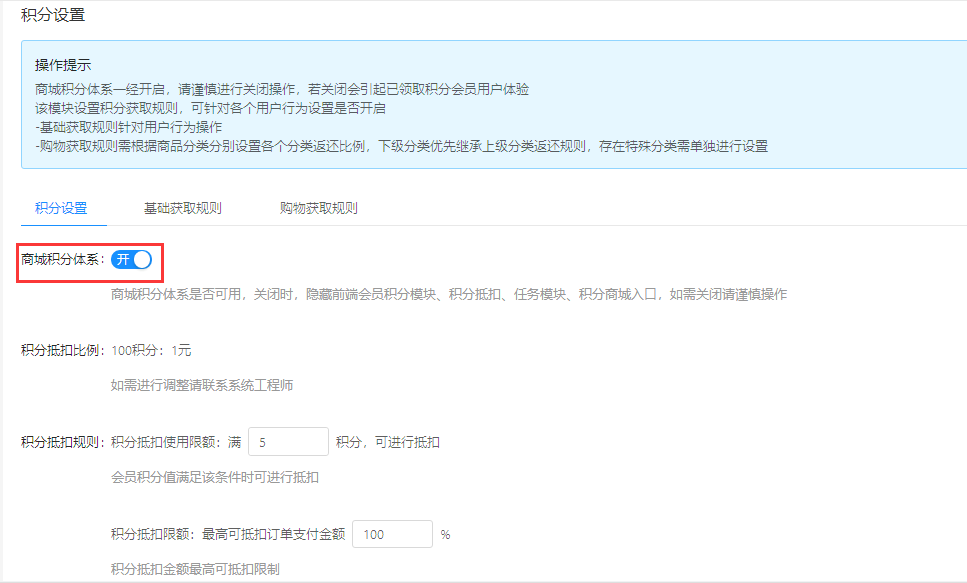Screen dimensions: 967x583
Task: Click the tip line starting -购物获取规则需根据商品分类
Action: click(400, 146)
